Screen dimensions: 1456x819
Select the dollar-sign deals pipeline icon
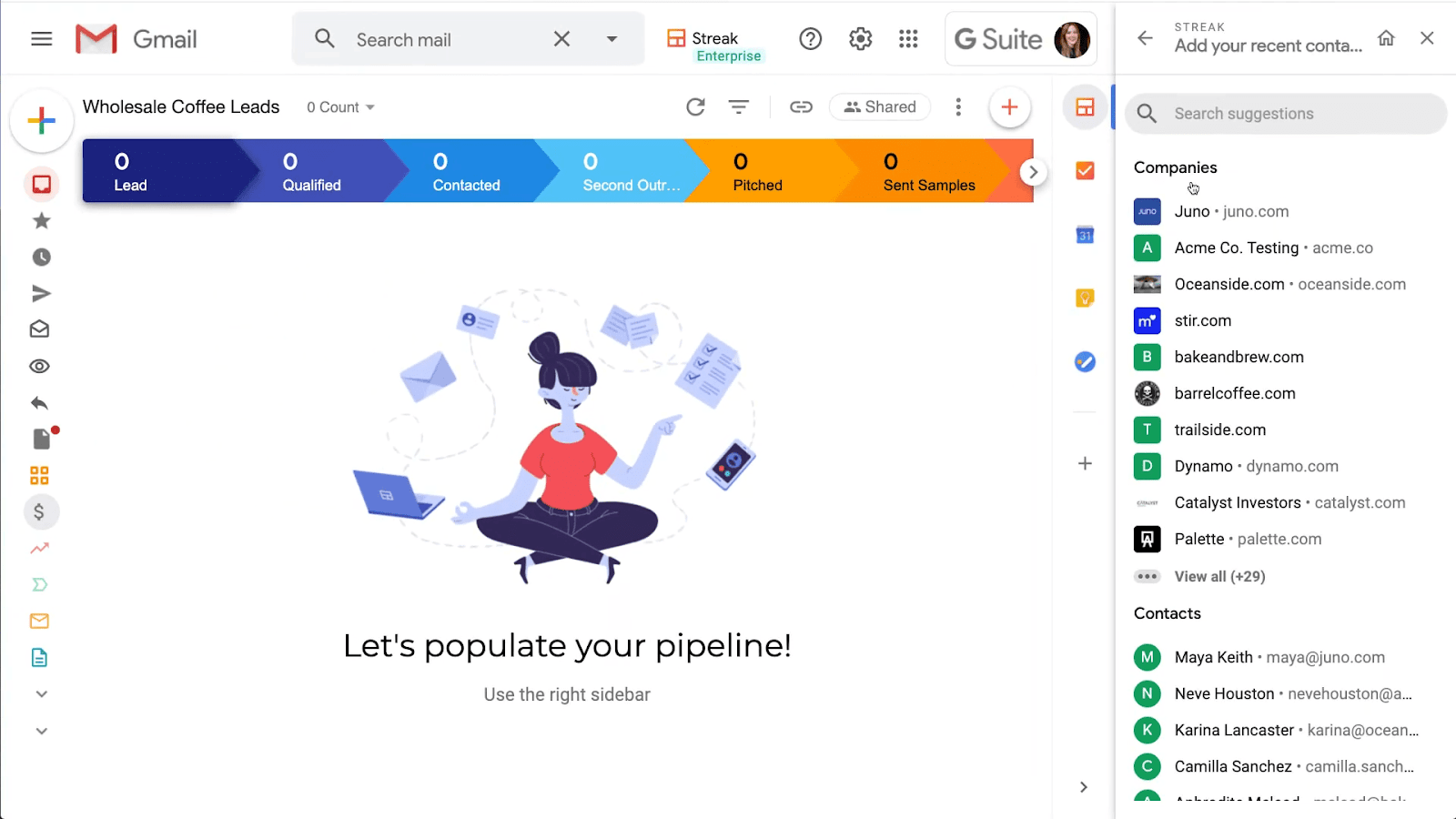click(40, 511)
